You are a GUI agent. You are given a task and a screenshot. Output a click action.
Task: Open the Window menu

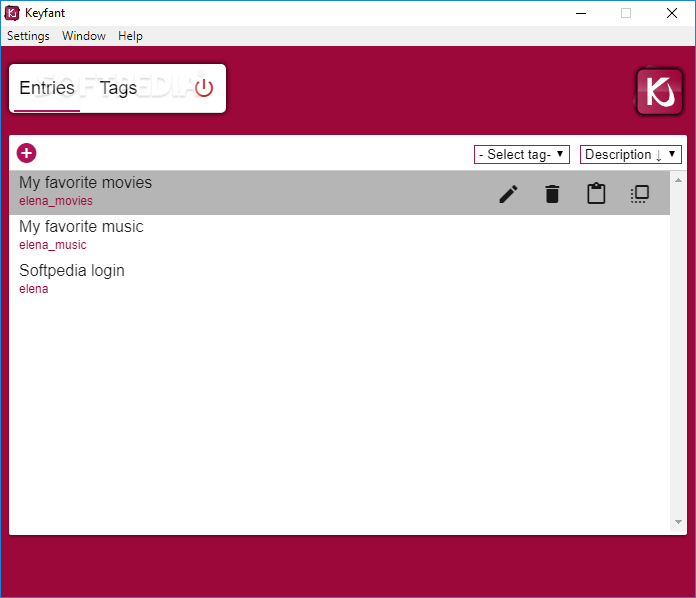tap(84, 36)
